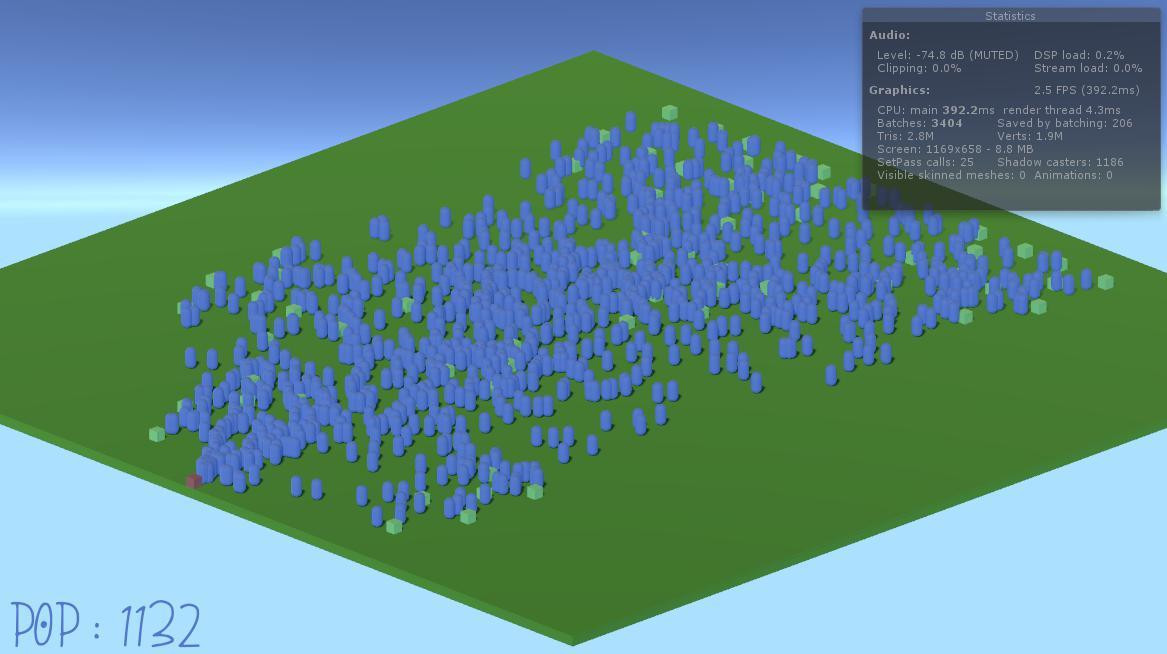The height and width of the screenshot is (654, 1167).
Task: Click the Clipping: 0.0% entry
Action: [919, 68]
